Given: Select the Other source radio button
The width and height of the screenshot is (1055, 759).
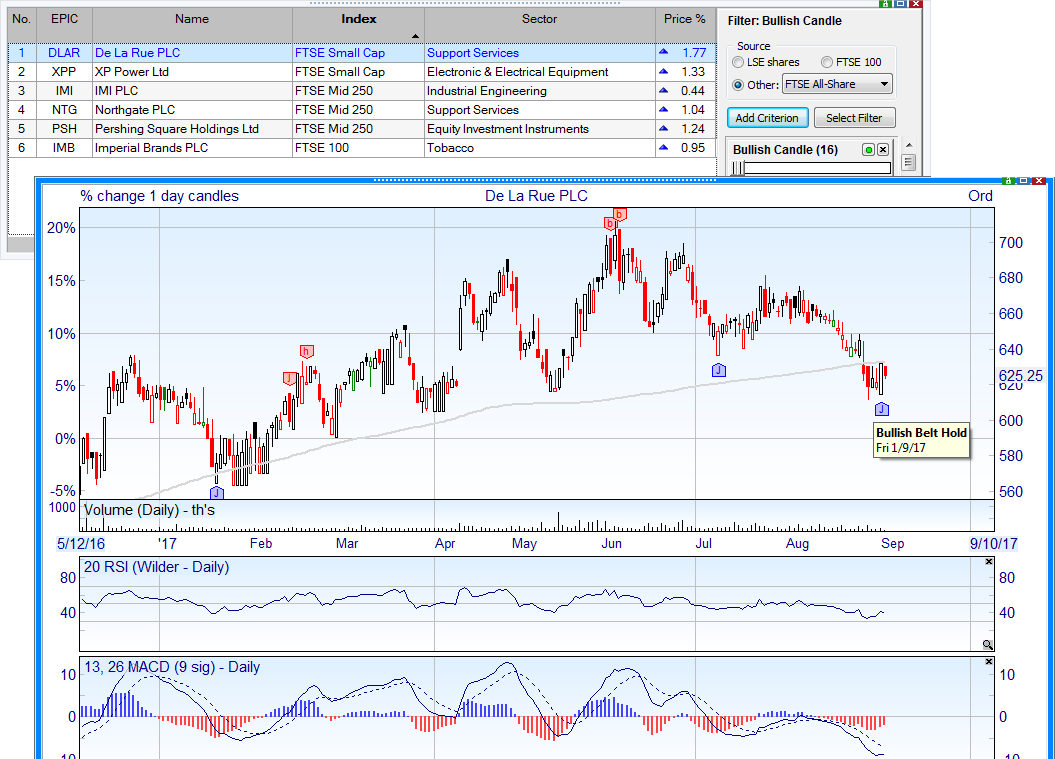Looking at the screenshot, I should (738, 85).
